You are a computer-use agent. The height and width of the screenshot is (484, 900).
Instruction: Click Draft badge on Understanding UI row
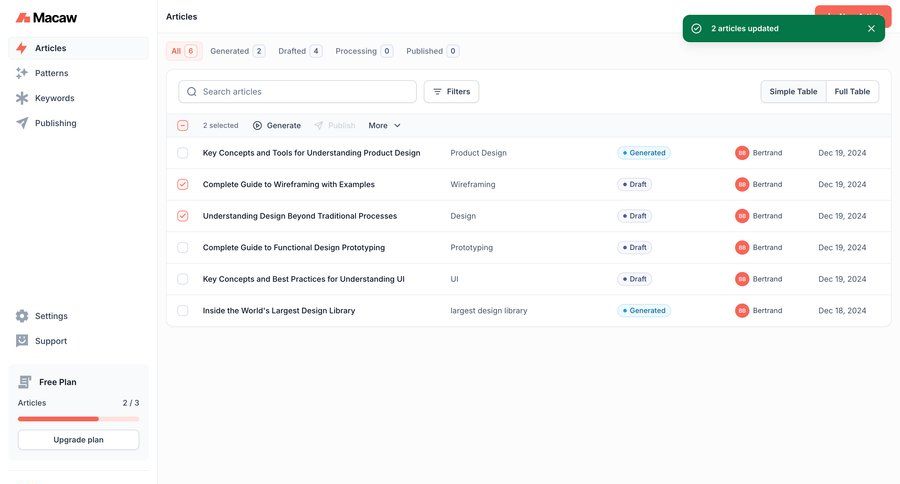pos(634,279)
